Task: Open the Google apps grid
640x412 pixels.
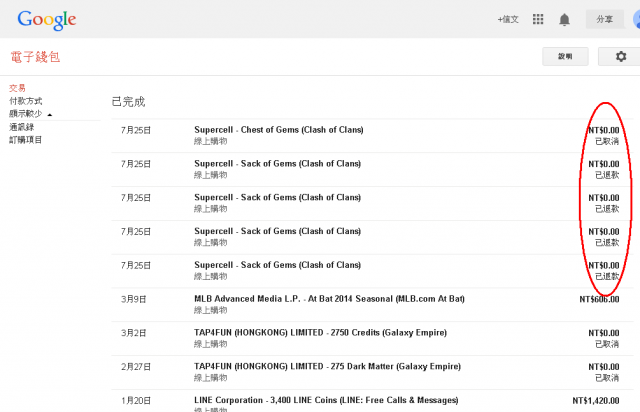Action: (x=538, y=19)
